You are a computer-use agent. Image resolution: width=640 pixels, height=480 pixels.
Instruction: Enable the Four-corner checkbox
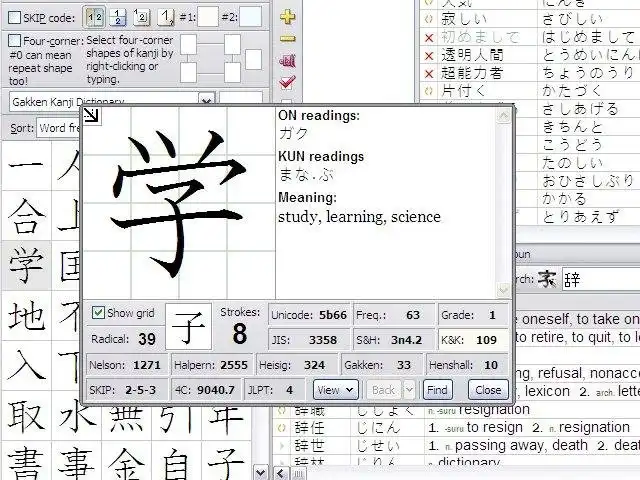pyautogui.click(x=14, y=40)
